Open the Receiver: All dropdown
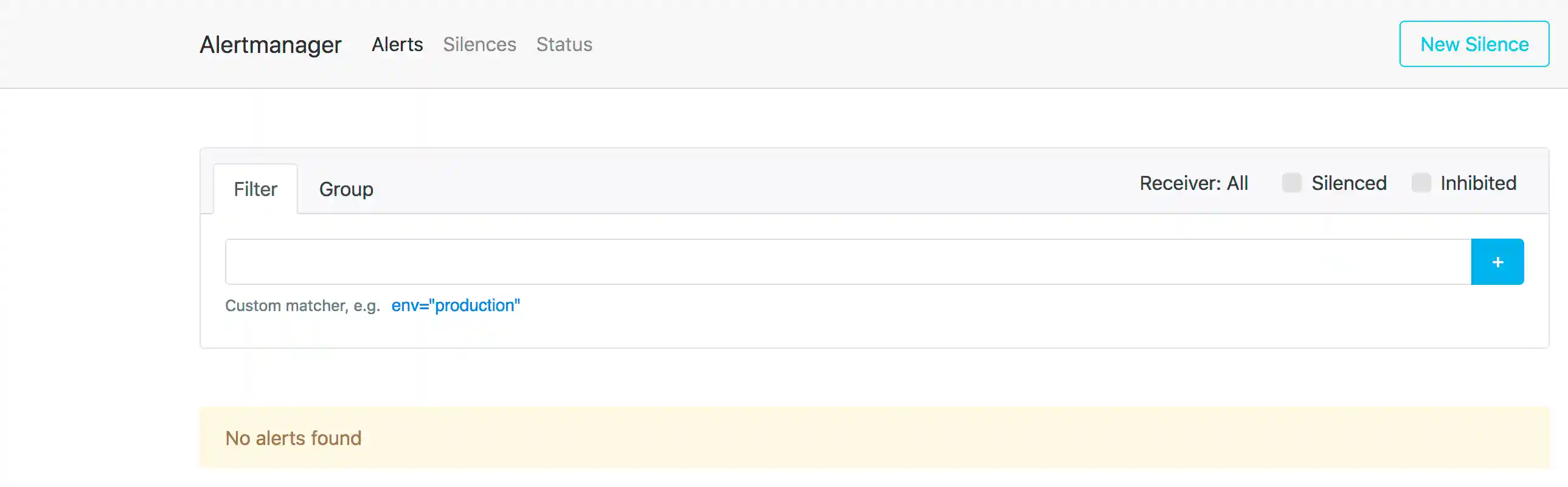This screenshot has width=1568, height=487. [1193, 183]
